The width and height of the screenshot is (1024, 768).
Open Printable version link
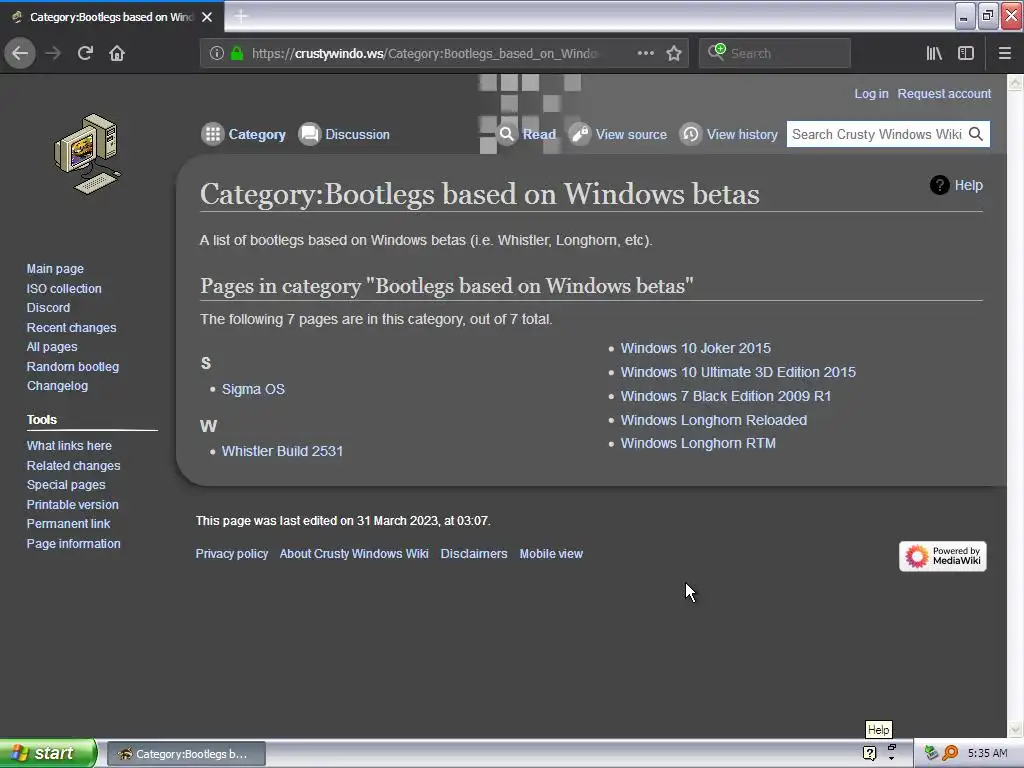click(x=72, y=504)
